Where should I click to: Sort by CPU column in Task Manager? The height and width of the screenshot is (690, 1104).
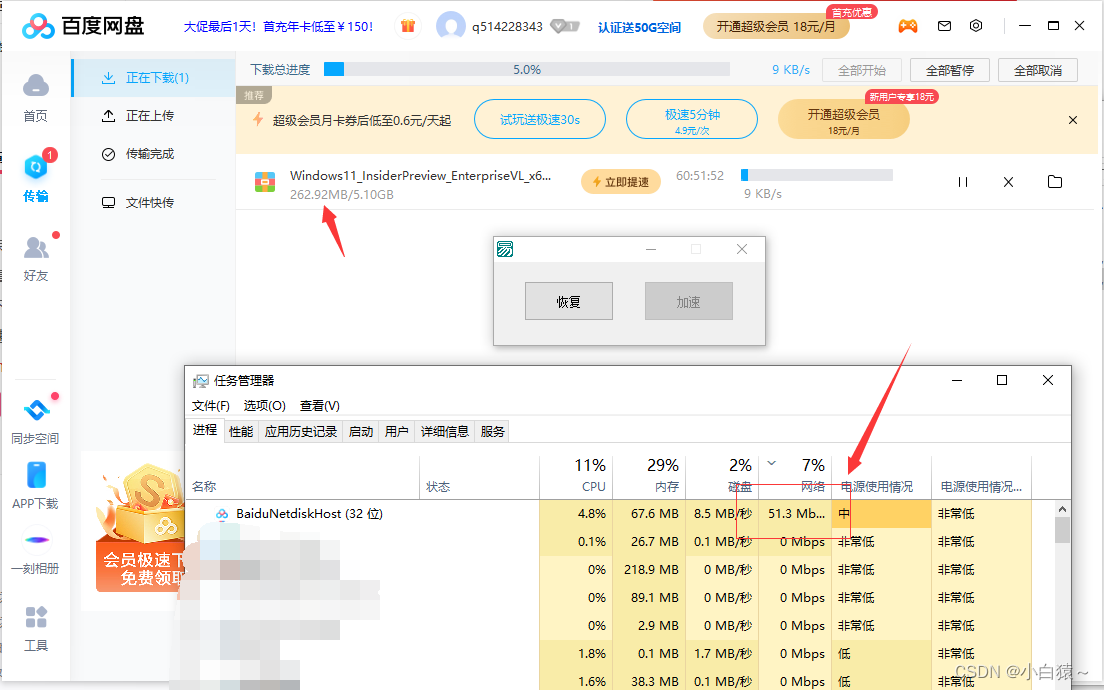(x=576, y=477)
